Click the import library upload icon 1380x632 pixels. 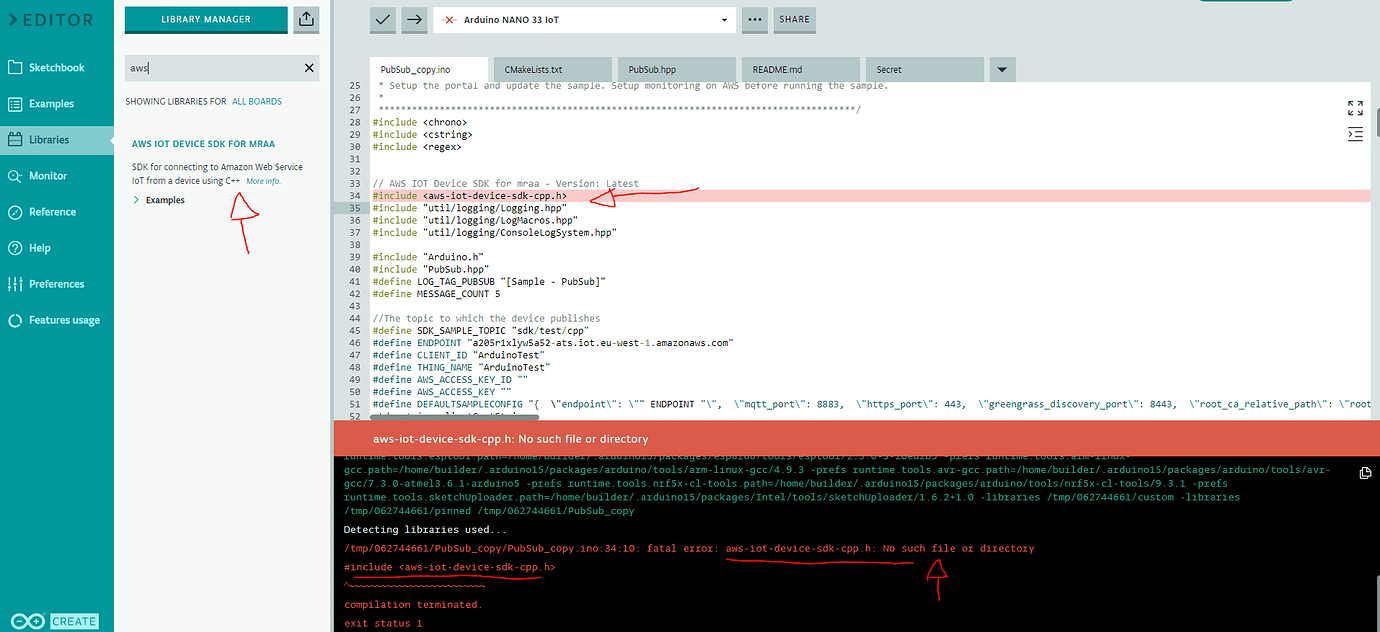pos(306,18)
